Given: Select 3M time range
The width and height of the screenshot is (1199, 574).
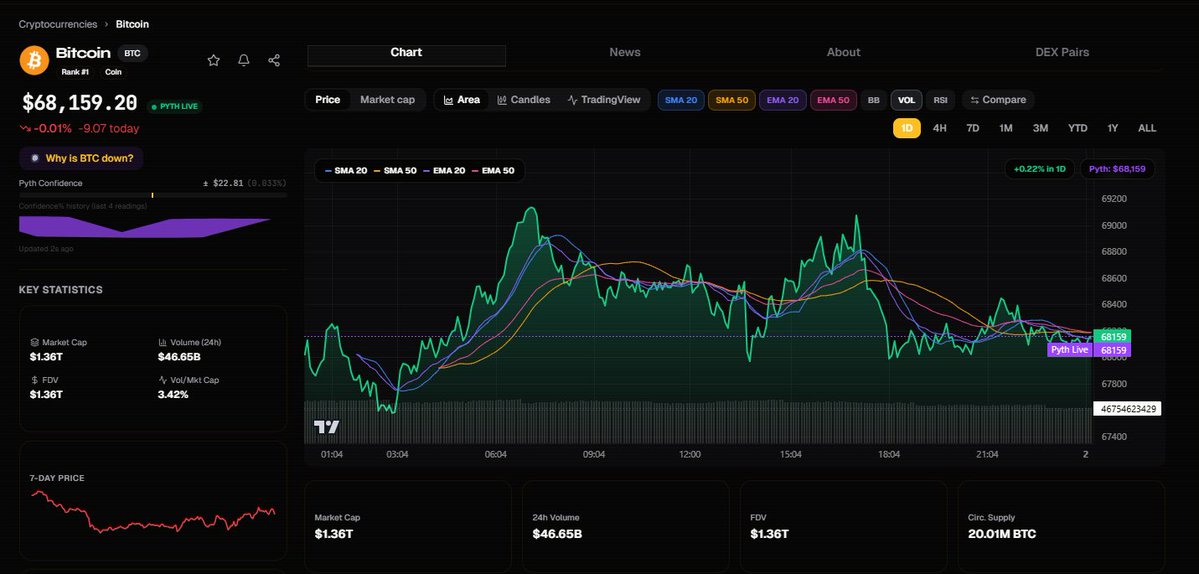Looking at the screenshot, I should click(1040, 128).
